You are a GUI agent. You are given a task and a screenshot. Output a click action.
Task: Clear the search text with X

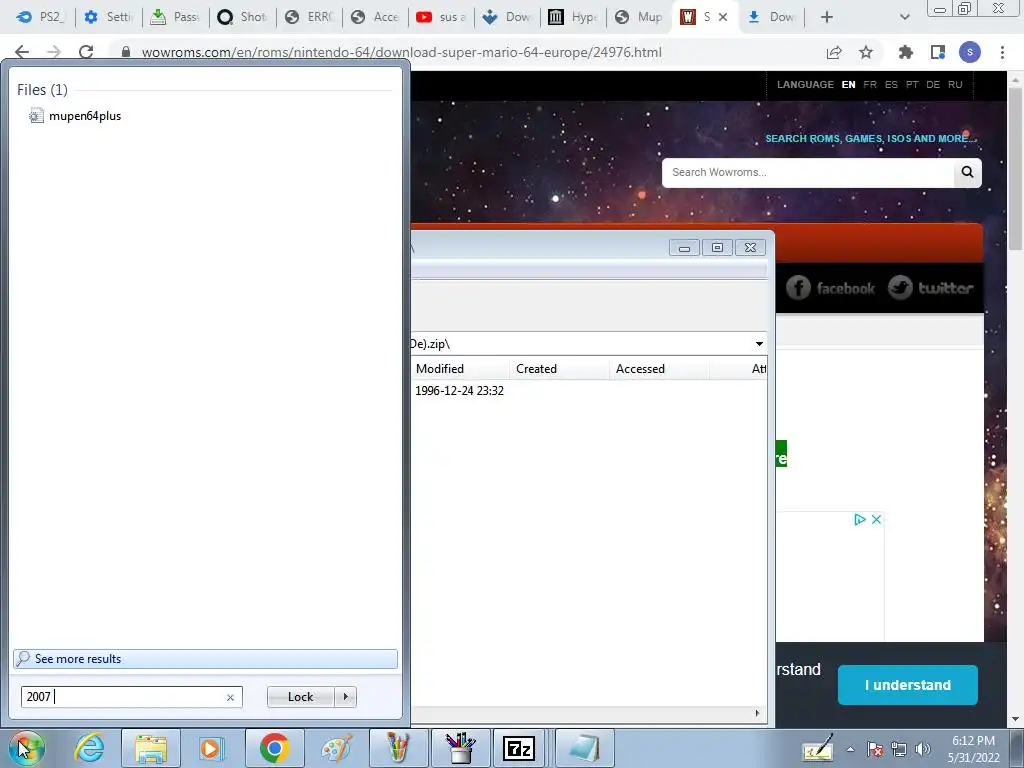[x=230, y=697]
